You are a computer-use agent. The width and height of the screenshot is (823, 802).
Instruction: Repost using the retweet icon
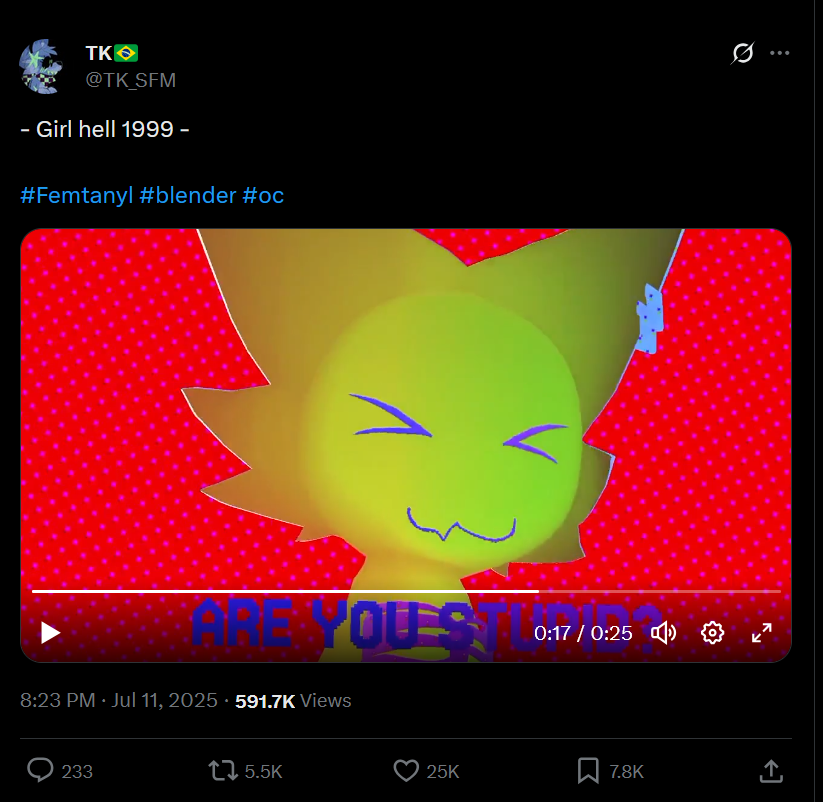point(223,771)
